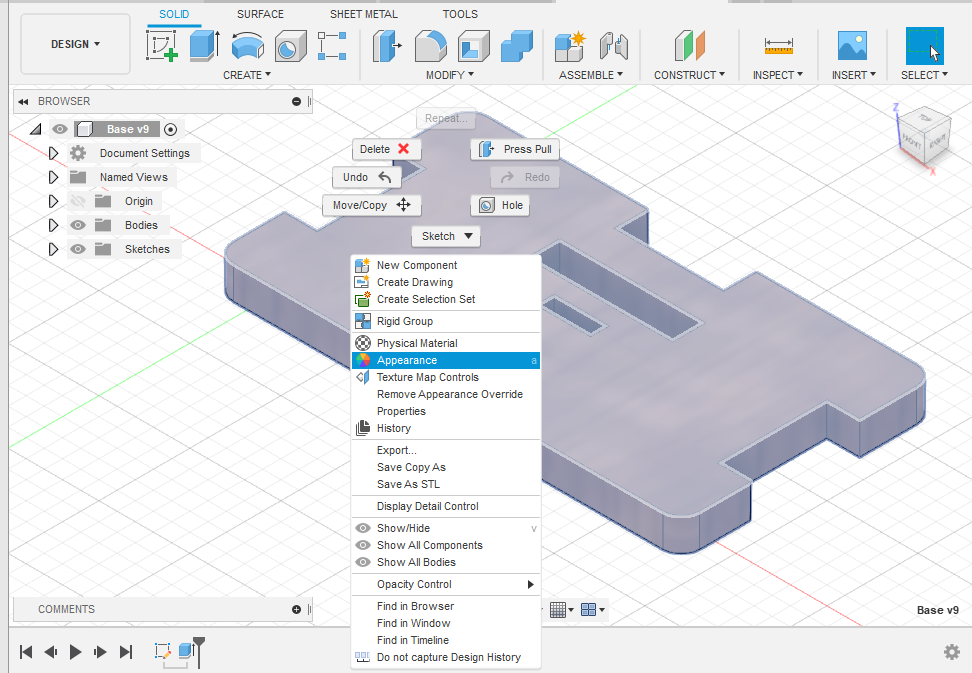972x673 pixels.
Task: Select the New Component toolbar icon
Action: pyautogui.click(x=570, y=46)
